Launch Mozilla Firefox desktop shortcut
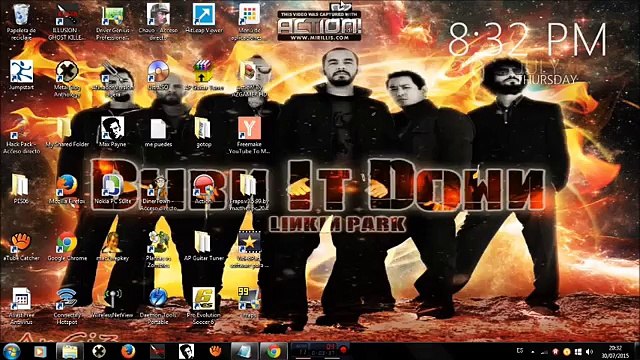Screen dimensions: 640x360 pyautogui.click(x=67, y=189)
